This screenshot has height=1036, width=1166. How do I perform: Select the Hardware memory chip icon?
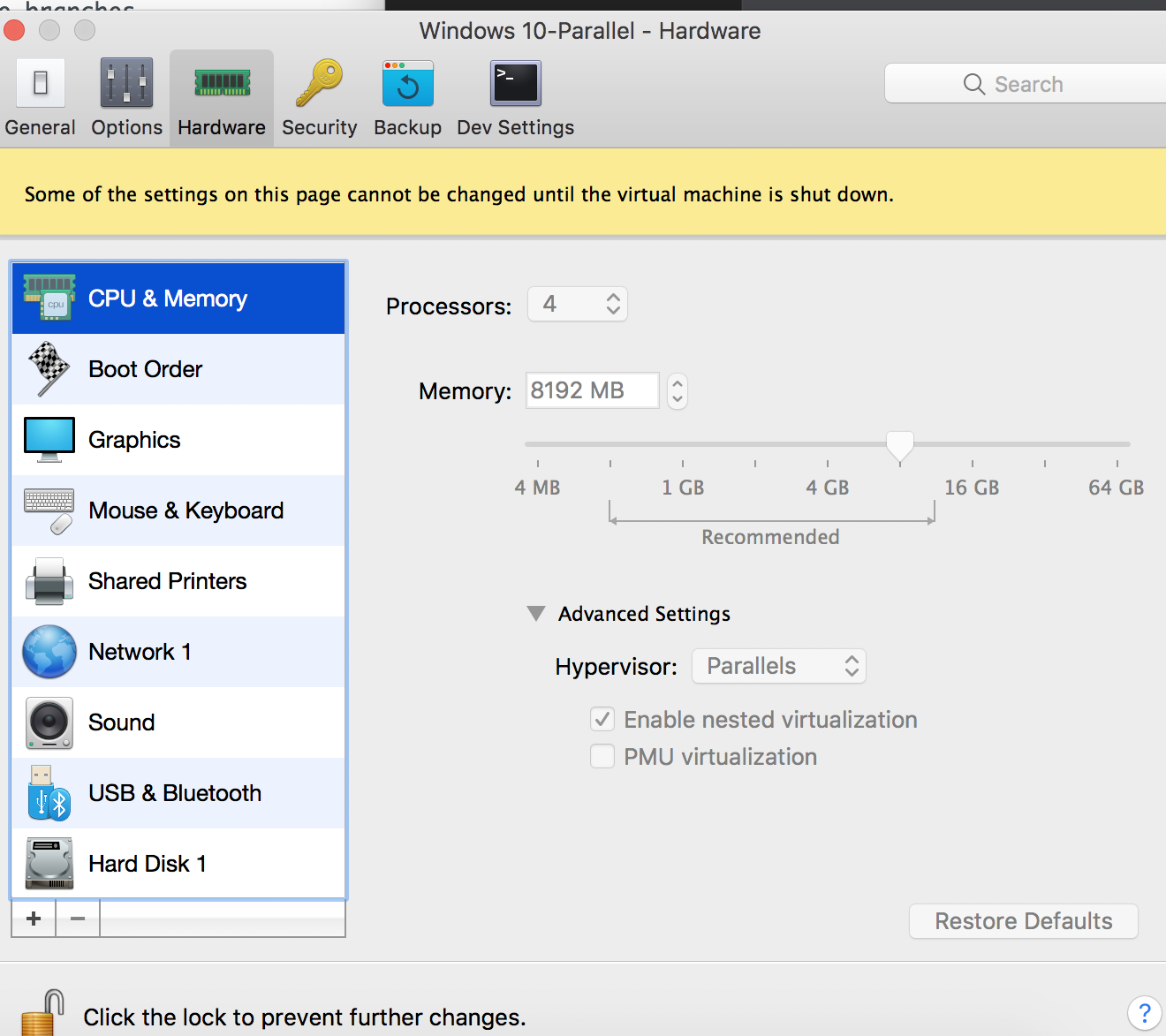[222, 83]
